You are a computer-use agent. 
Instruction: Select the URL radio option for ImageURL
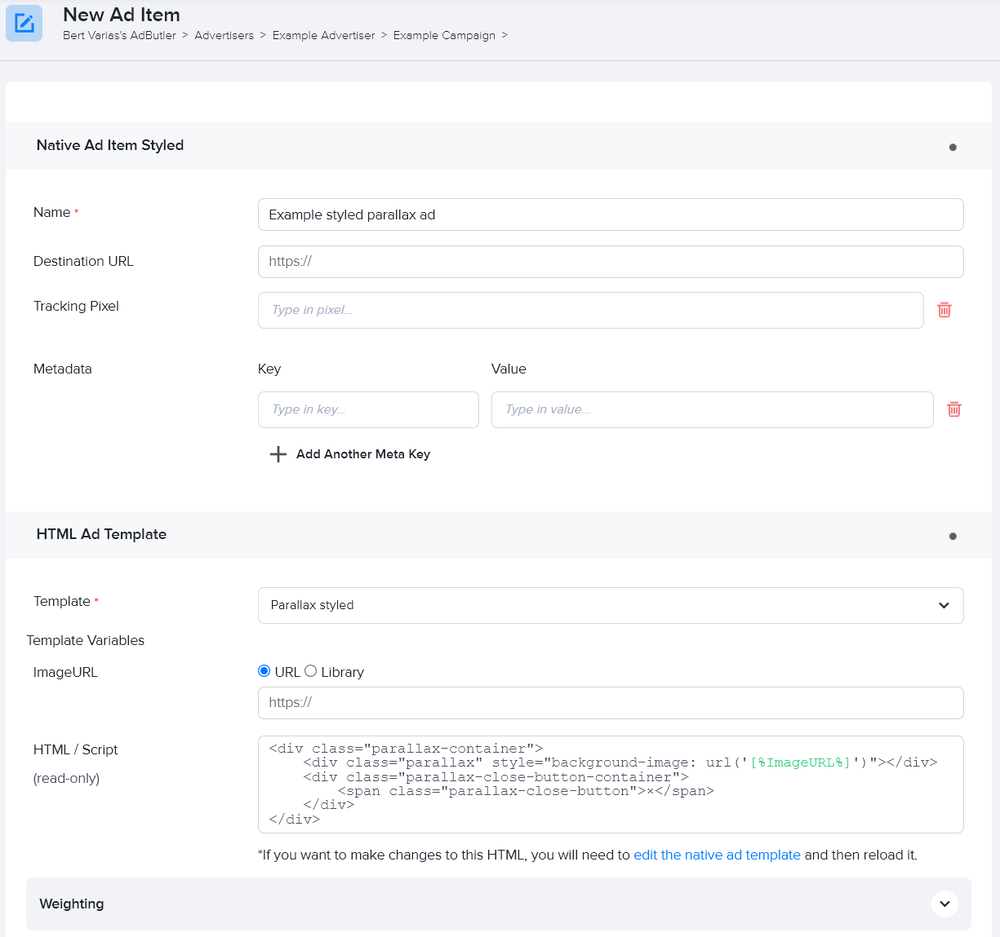coord(264,671)
